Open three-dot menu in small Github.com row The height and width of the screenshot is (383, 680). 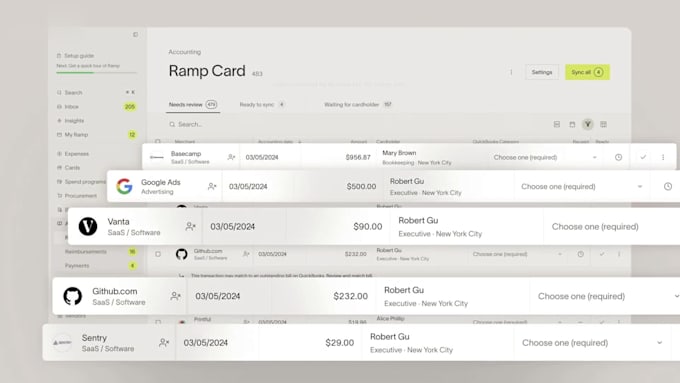(x=619, y=254)
